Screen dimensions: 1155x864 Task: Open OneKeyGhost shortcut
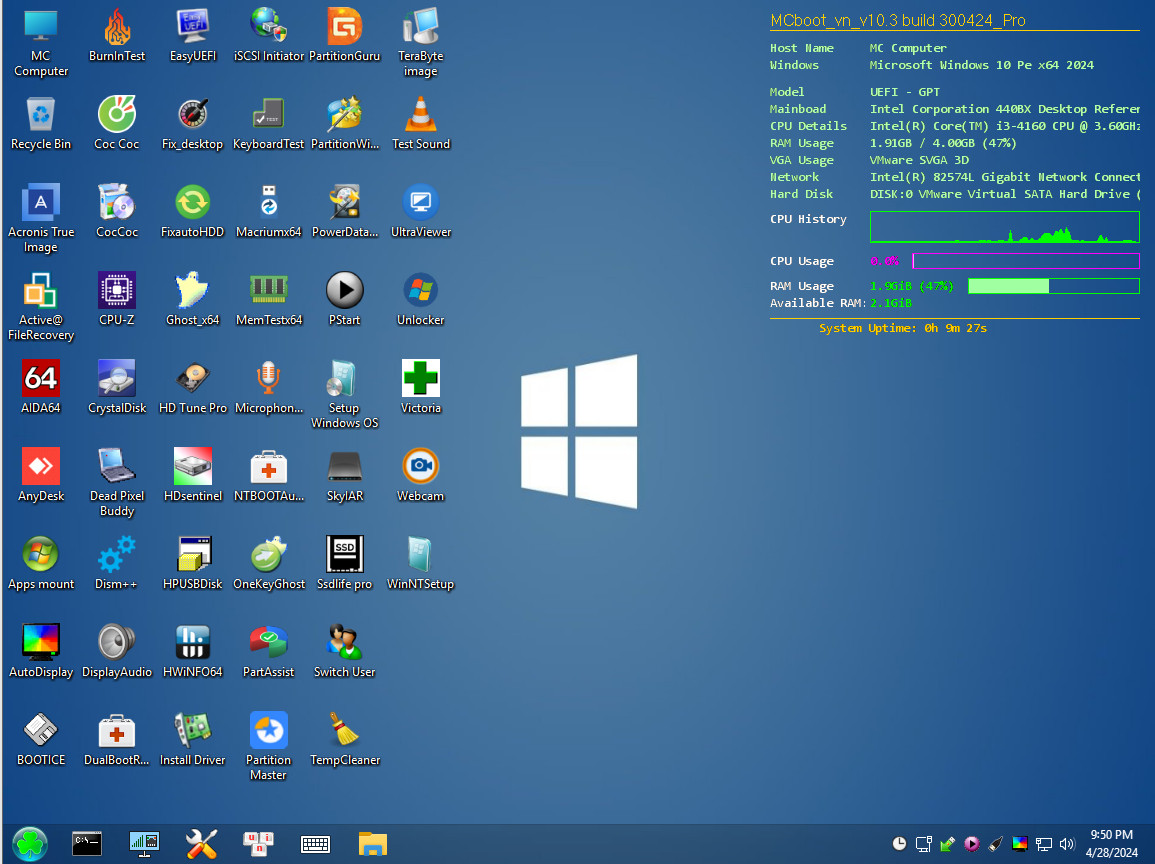tap(269, 563)
